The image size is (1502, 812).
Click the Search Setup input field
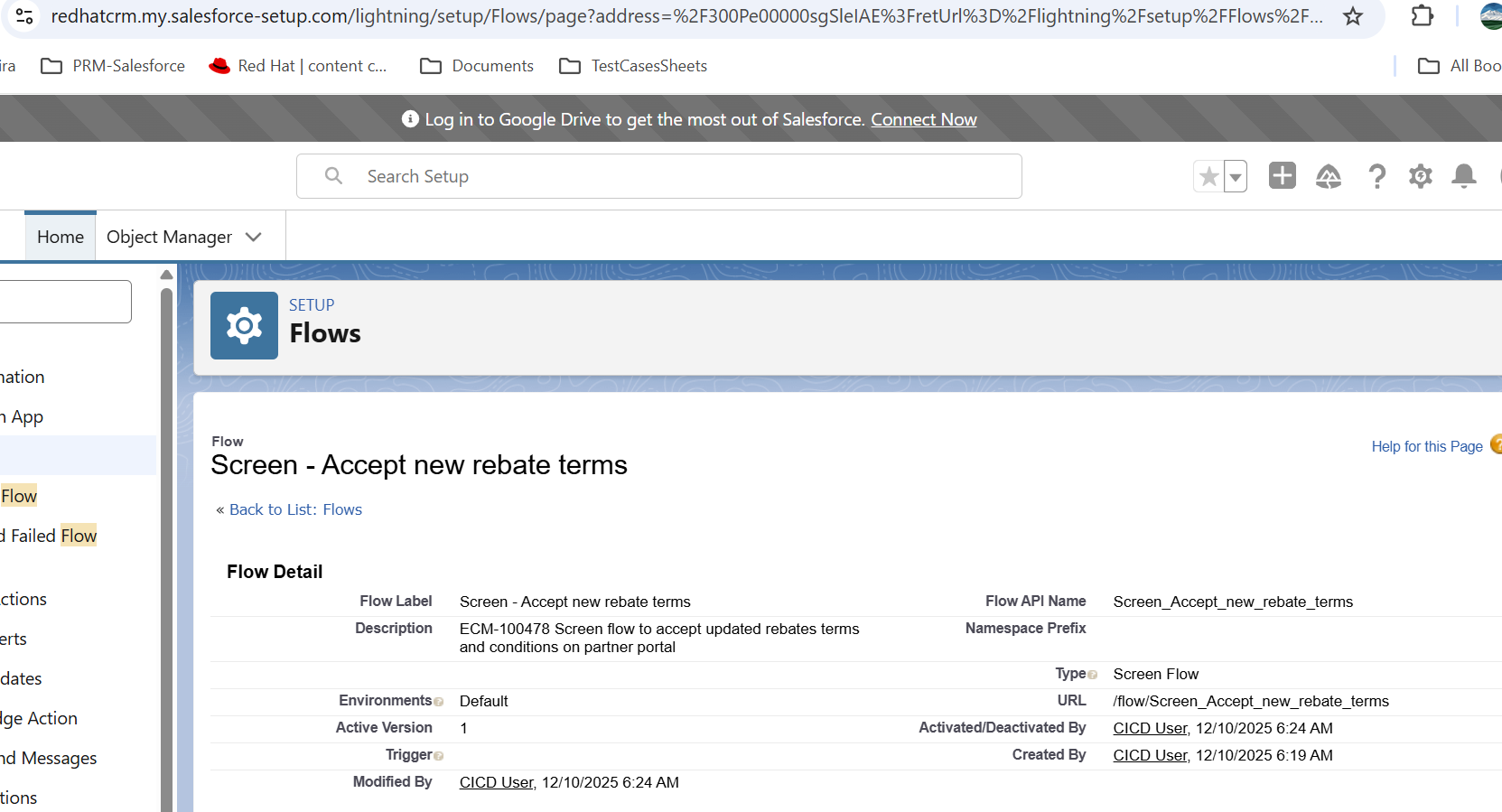[x=659, y=176]
